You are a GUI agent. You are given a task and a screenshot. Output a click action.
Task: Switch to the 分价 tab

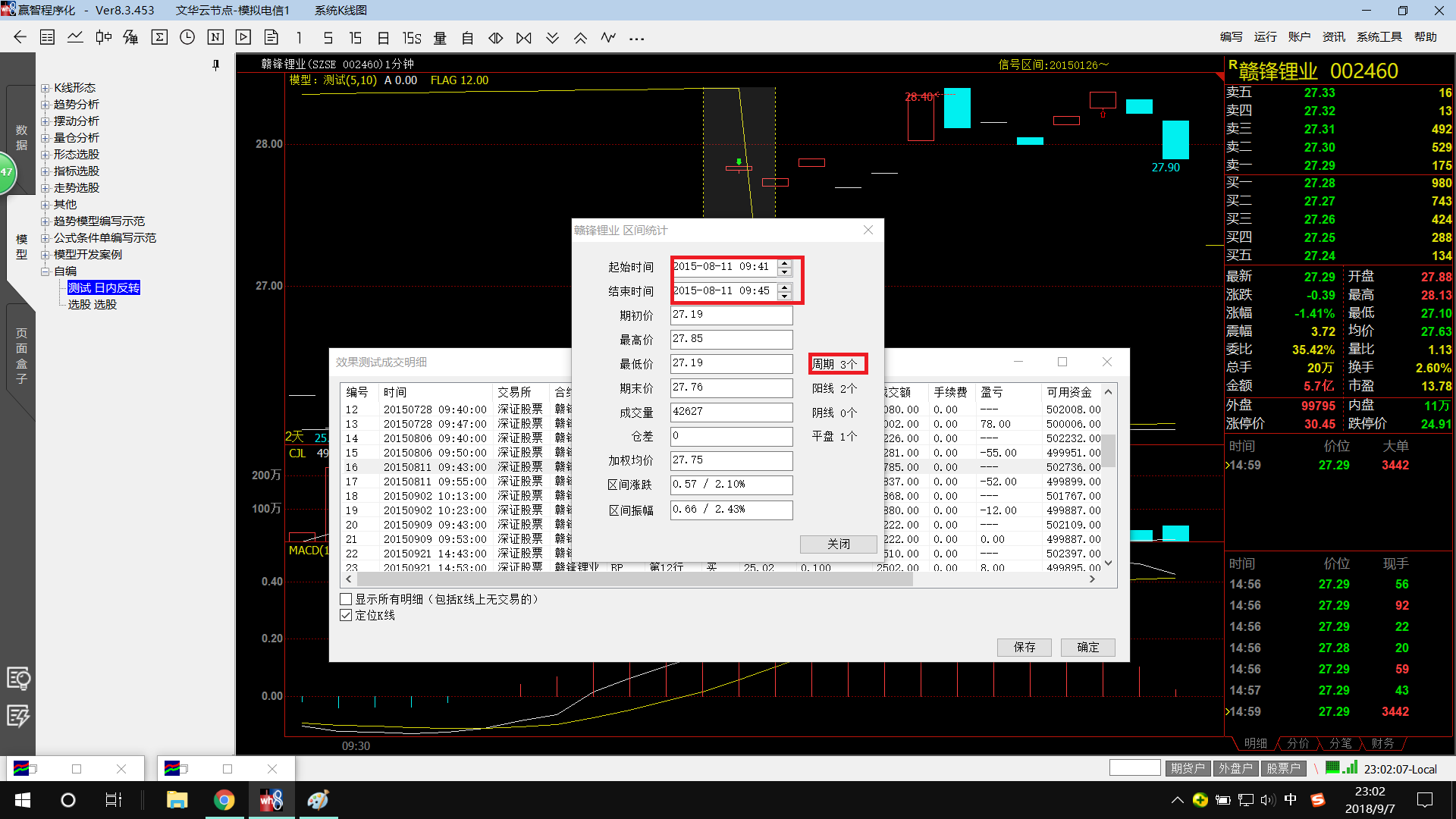1298,743
